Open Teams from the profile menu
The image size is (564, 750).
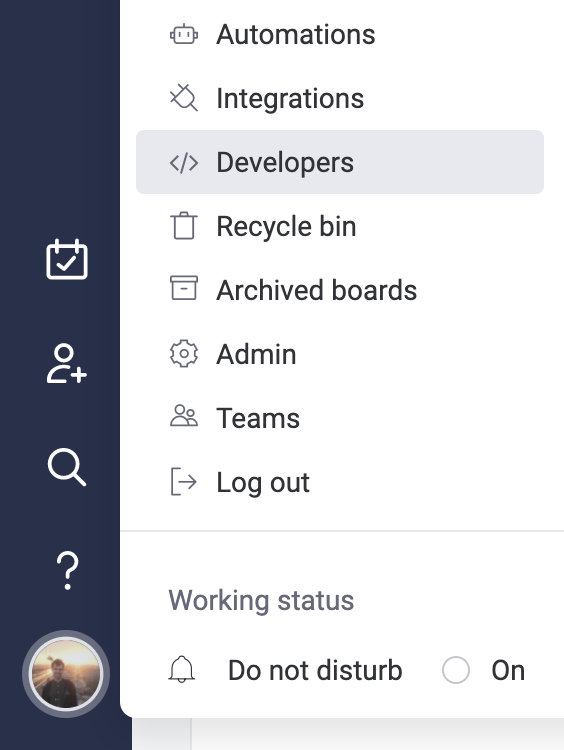(x=340, y=418)
